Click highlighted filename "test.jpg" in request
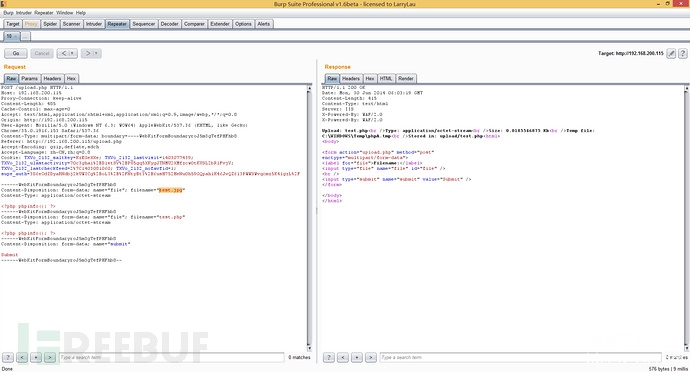Image resolution: width=690 pixels, height=372 pixels. (x=171, y=190)
